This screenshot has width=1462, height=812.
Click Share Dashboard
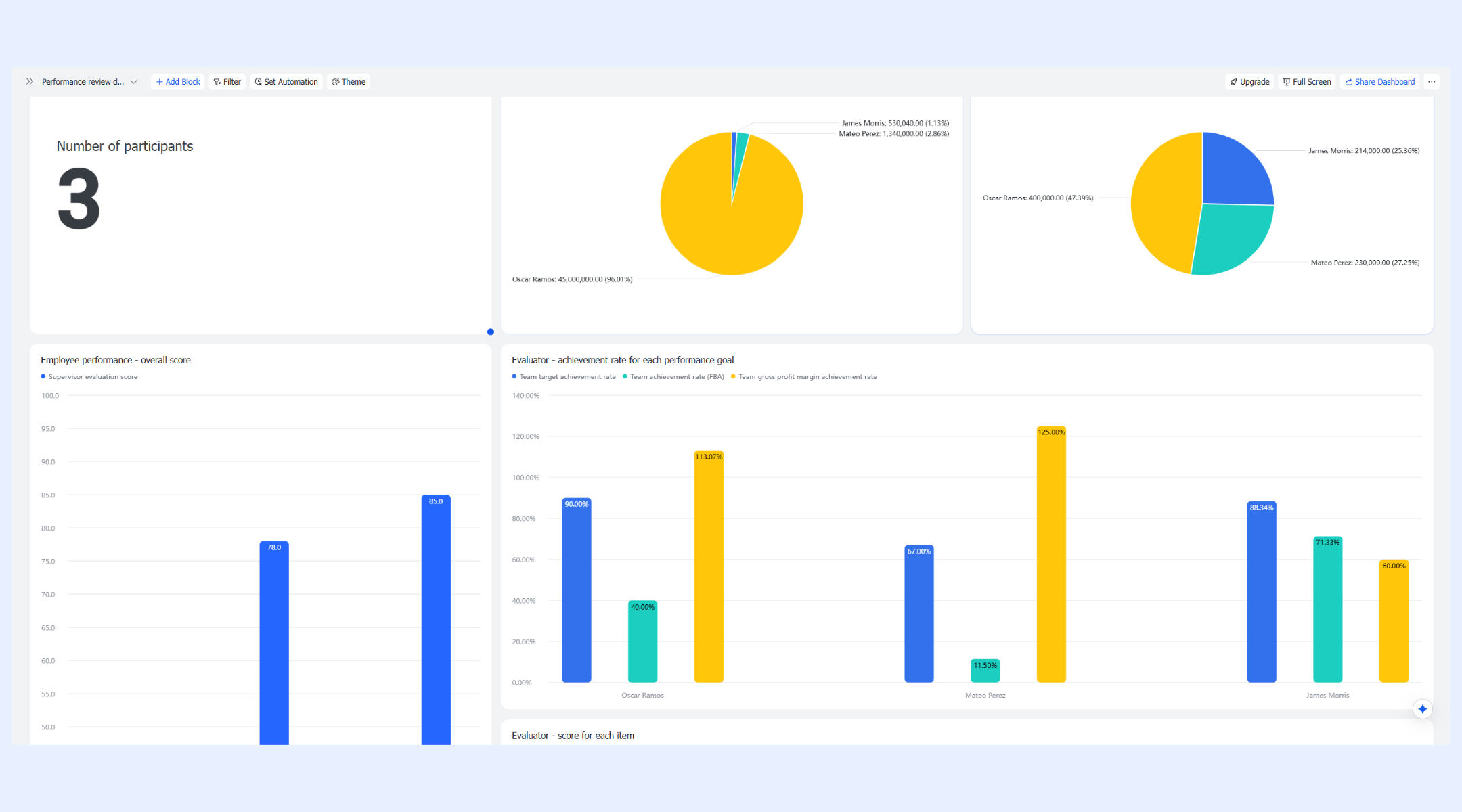click(1379, 82)
